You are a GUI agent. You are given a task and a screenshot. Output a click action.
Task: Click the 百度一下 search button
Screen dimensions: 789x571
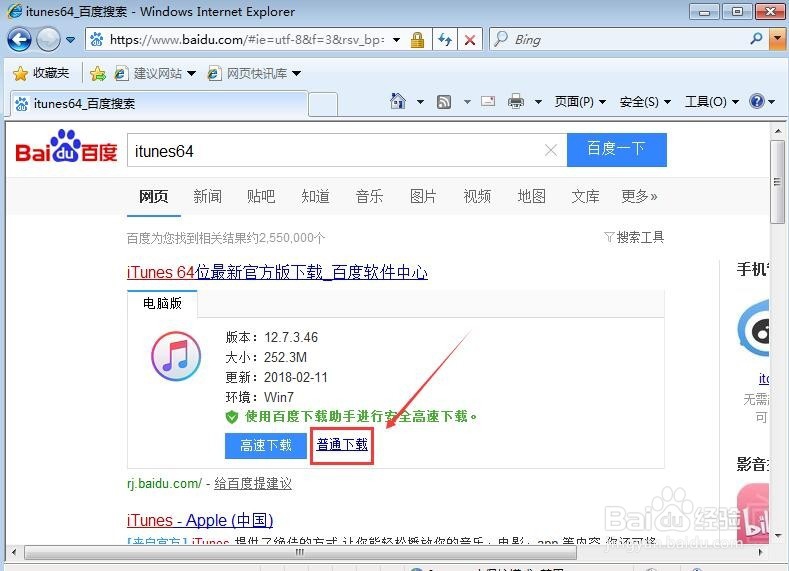click(616, 149)
